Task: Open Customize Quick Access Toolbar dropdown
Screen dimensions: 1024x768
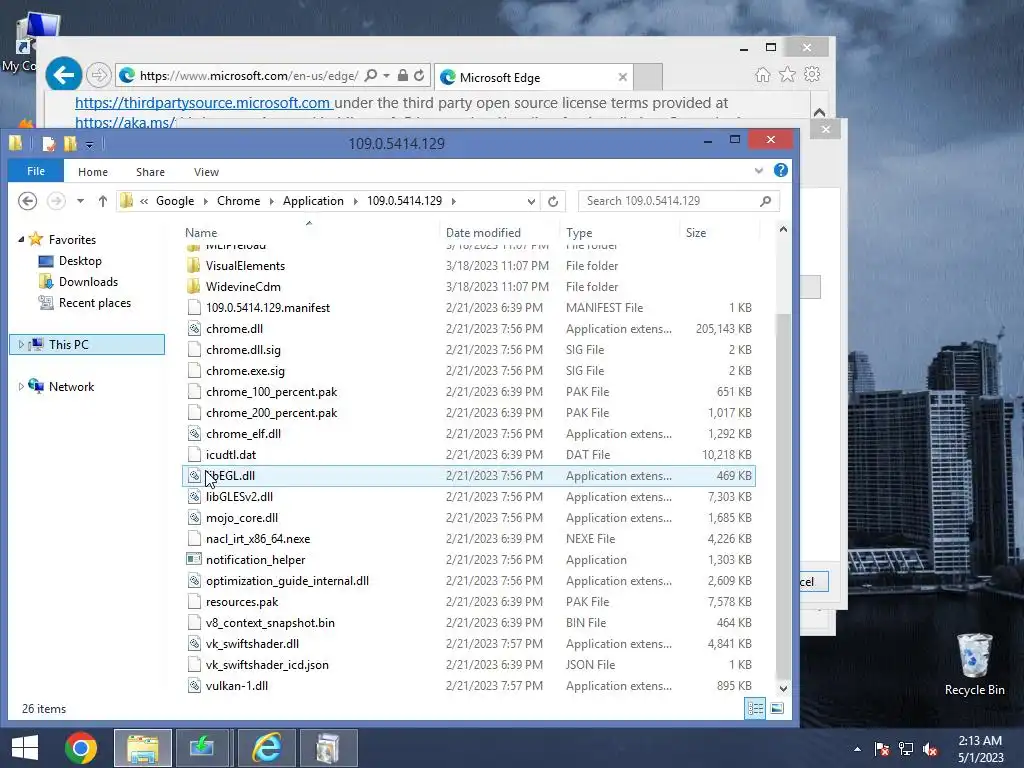Action: 89,144
